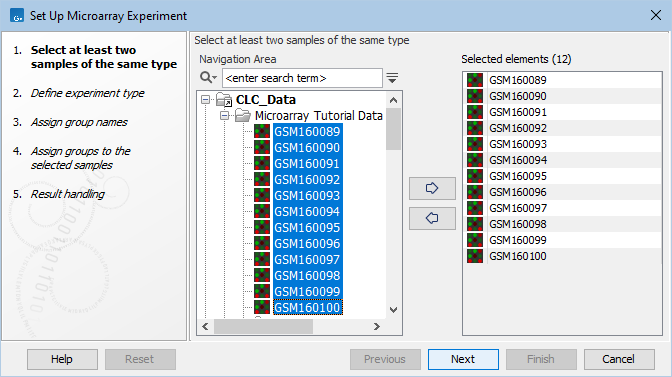Click the GSM160095 icon in Selected elements list
The height and width of the screenshot is (377, 672).
(x=475, y=176)
